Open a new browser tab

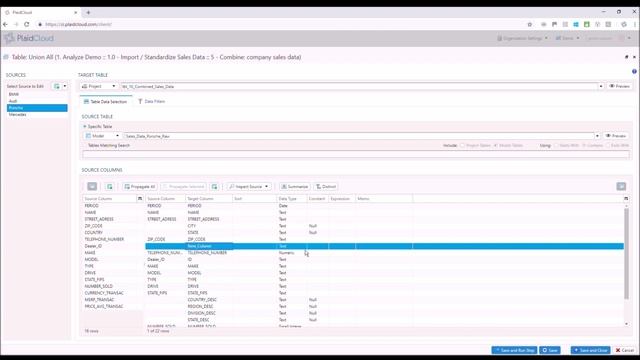point(88,13)
